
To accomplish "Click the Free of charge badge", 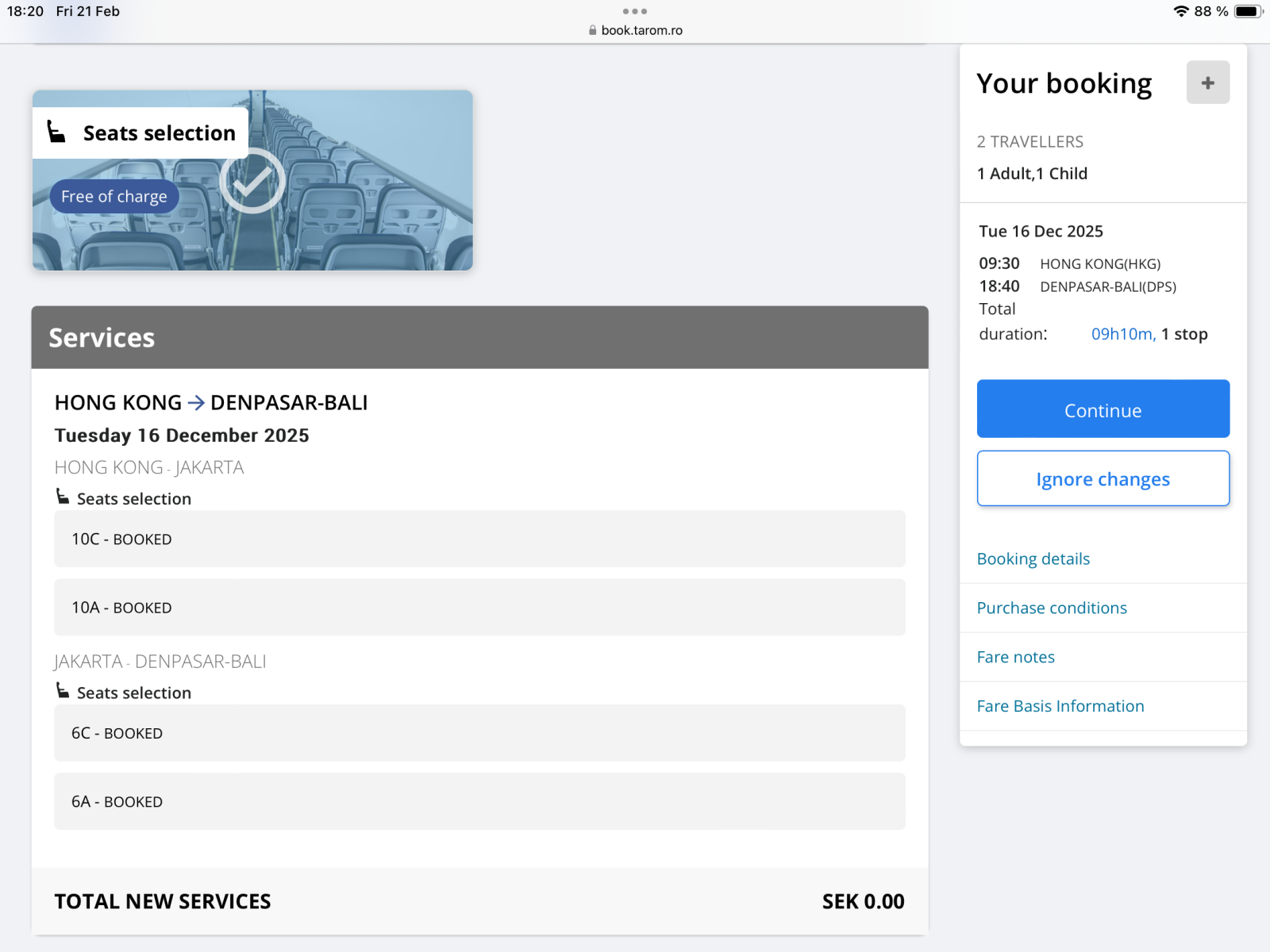I will (x=114, y=197).
